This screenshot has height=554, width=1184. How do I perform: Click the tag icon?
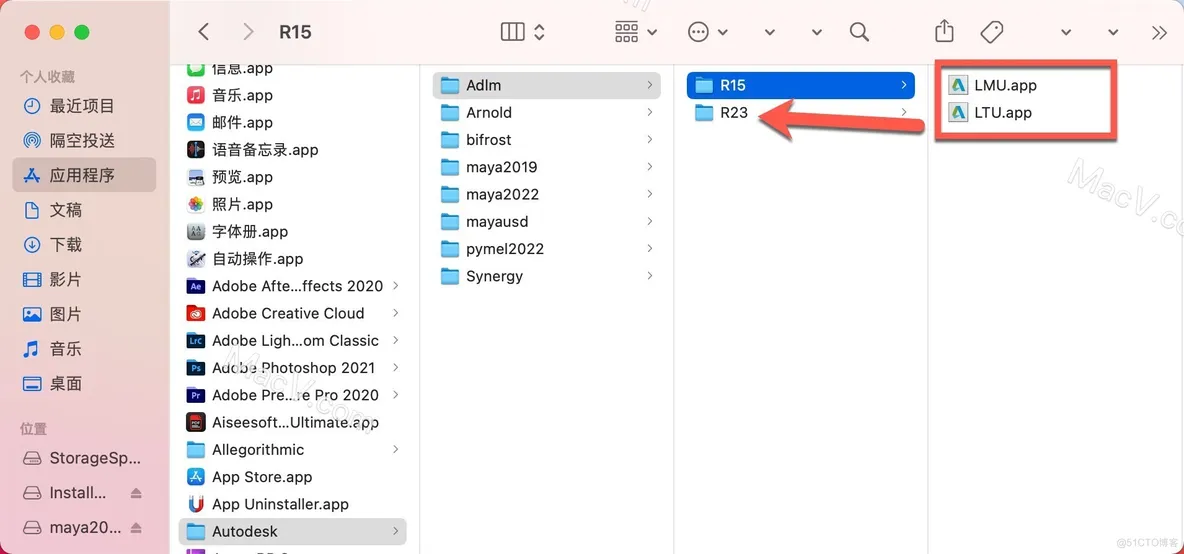pos(991,32)
